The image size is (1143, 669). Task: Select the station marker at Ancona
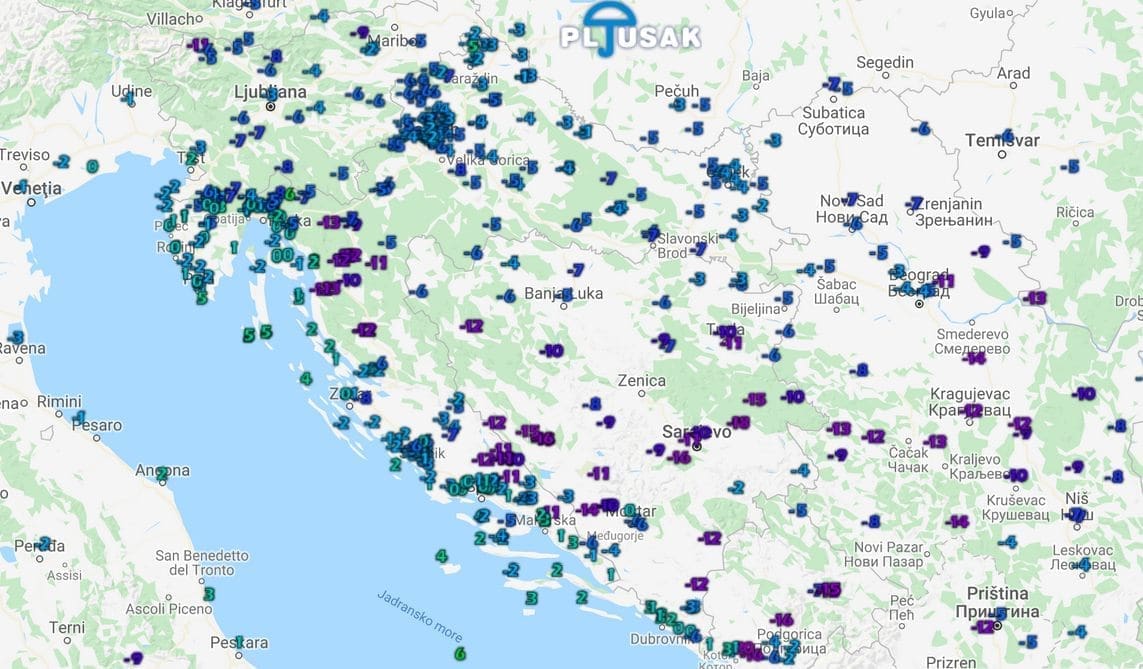tap(161, 473)
